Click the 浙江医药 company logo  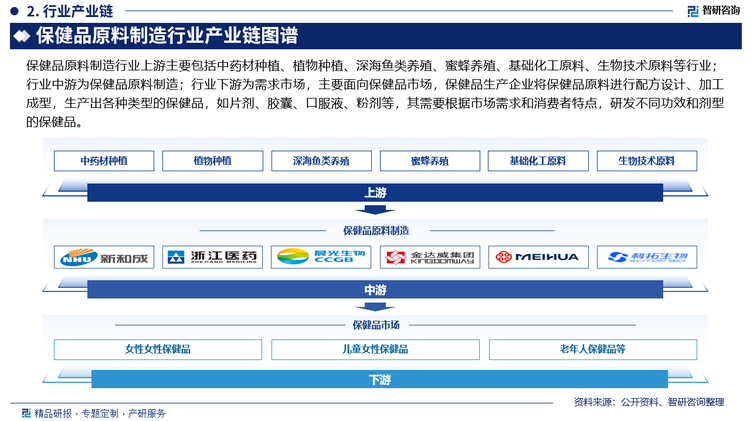coord(212,257)
